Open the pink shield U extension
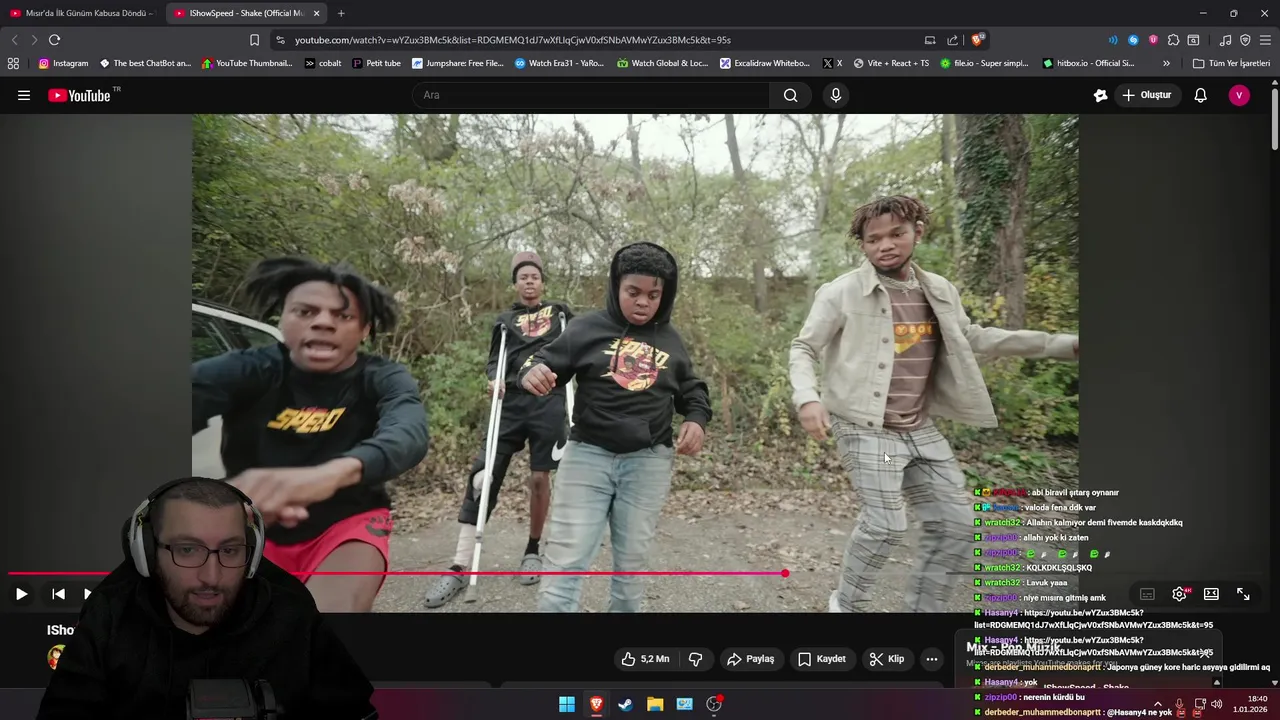 pyautogui.click(x=1153, y=40)
